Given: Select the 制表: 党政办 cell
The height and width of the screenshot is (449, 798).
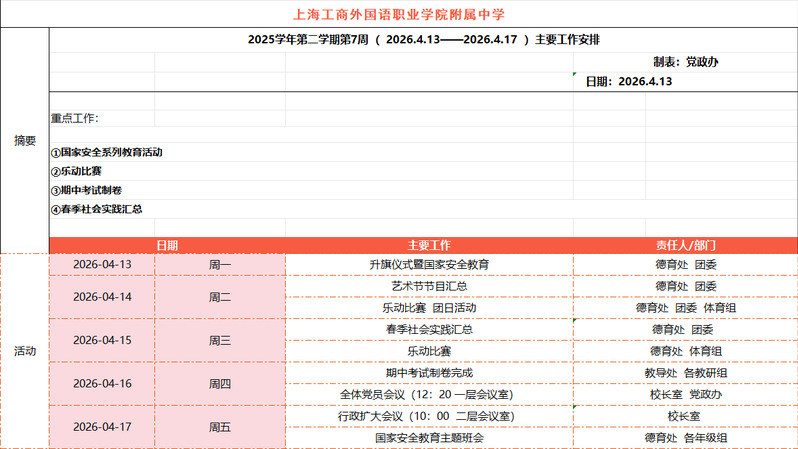Looking at the screenshot, I should pos(685,62).
